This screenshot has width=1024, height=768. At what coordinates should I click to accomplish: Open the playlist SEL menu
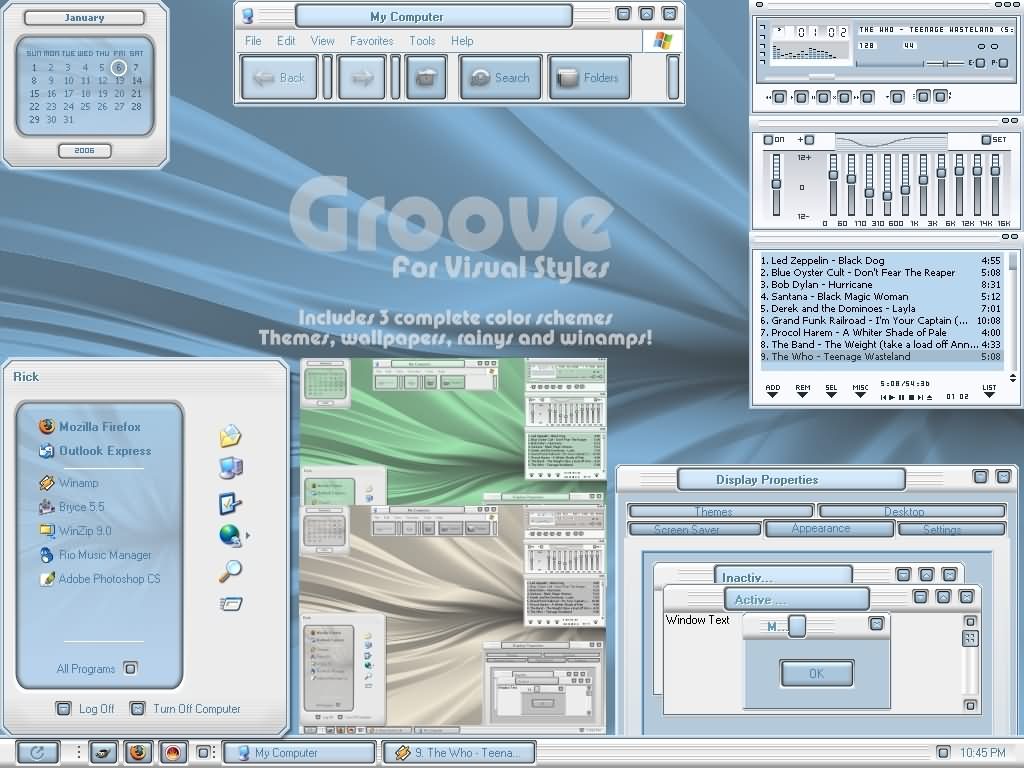coord(831,391)
